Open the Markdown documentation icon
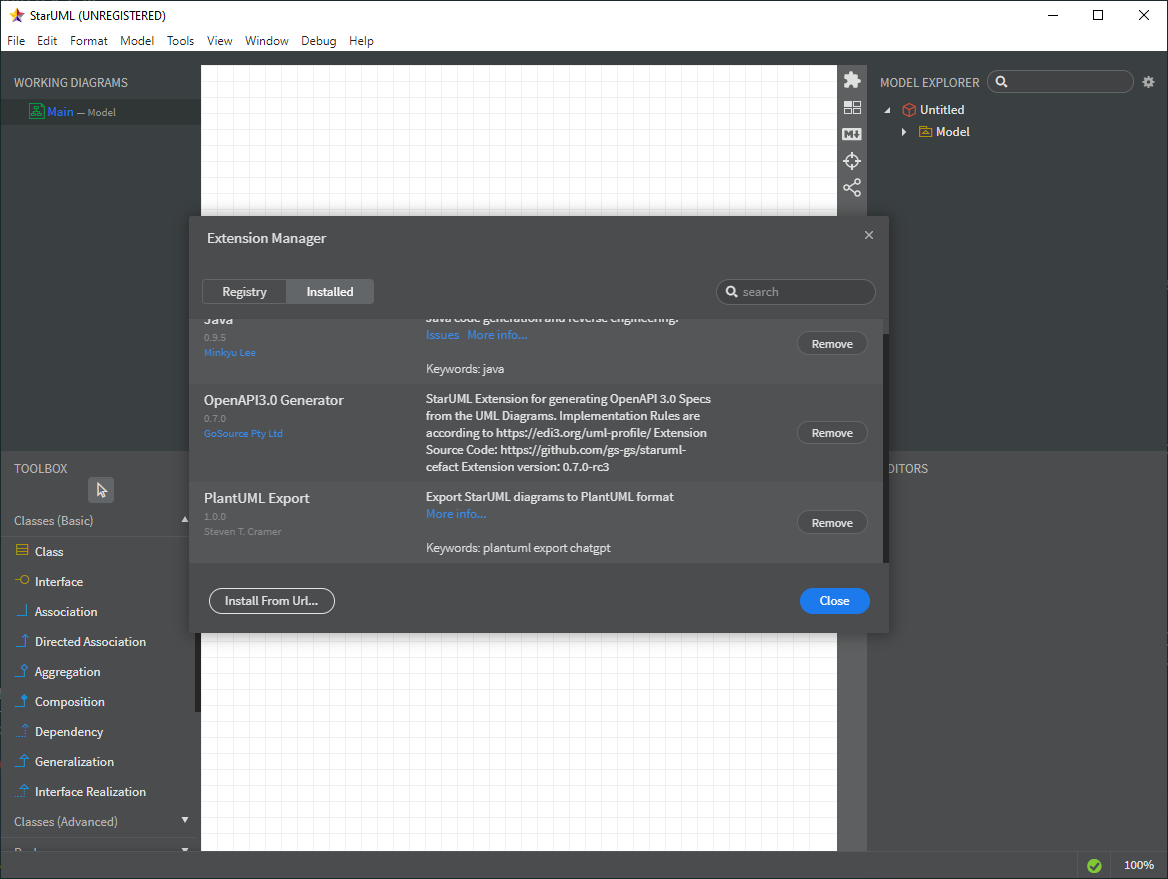The width and height of the screenshot is (1168, 879). tap(851, 134)
